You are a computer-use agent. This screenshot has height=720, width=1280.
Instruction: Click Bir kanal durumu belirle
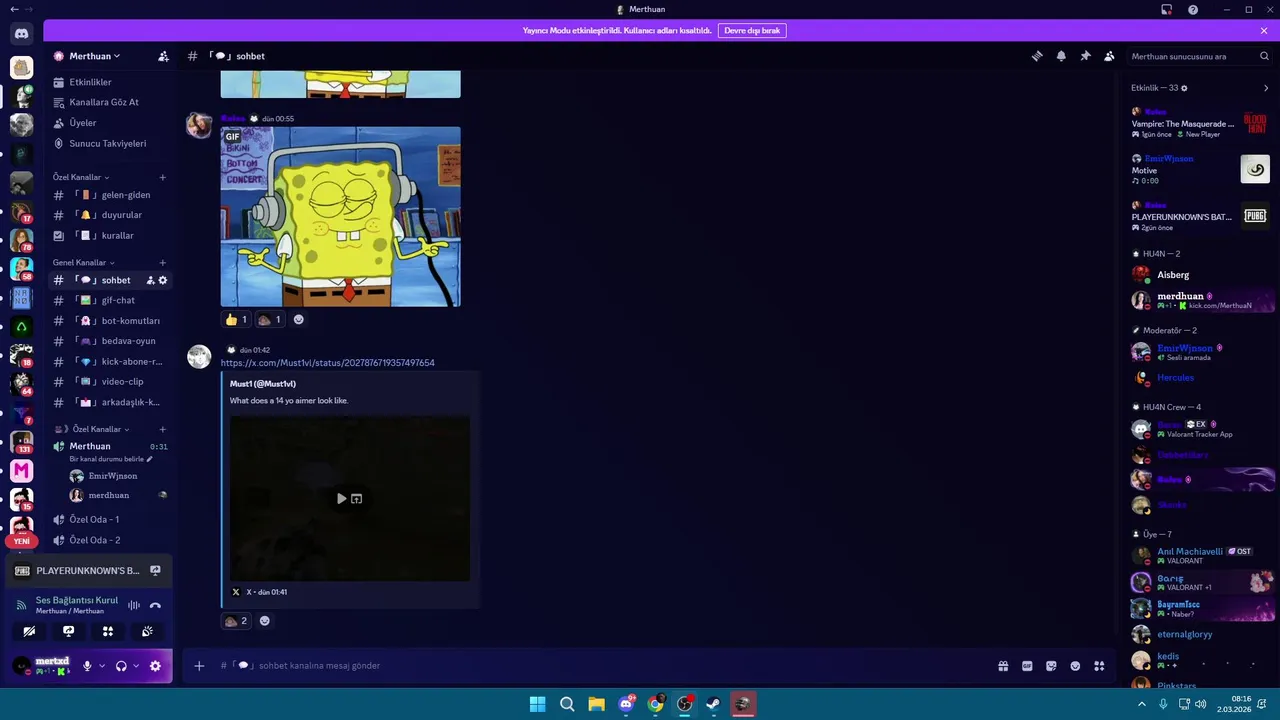tap(111, 459)
